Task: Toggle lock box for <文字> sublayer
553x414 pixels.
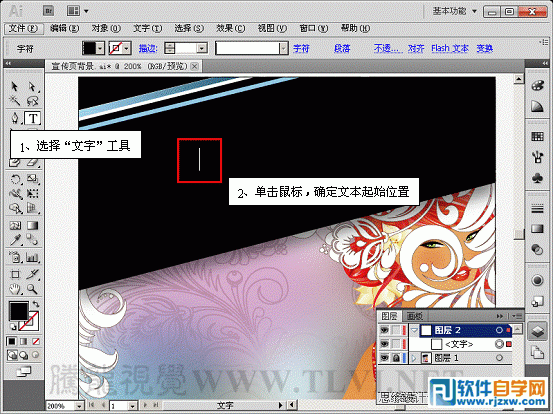Action: (396, 344)
